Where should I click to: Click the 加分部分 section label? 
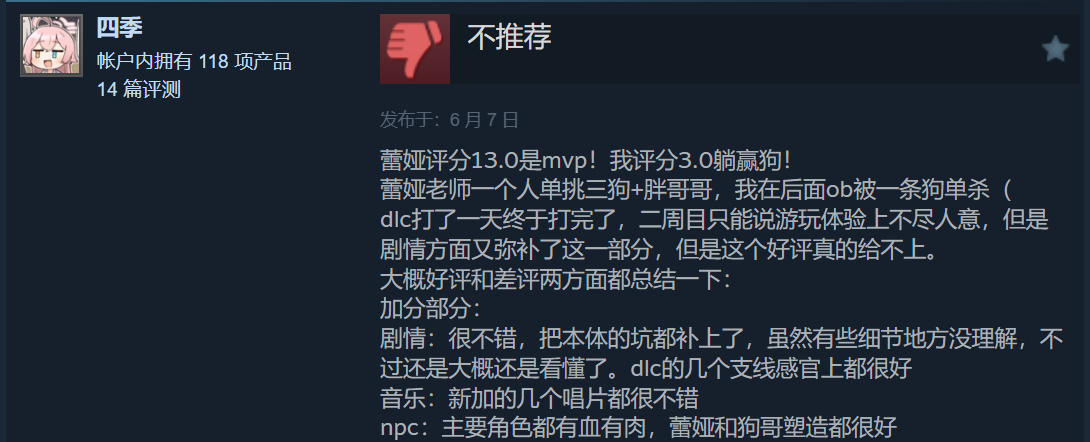[431, 309]
